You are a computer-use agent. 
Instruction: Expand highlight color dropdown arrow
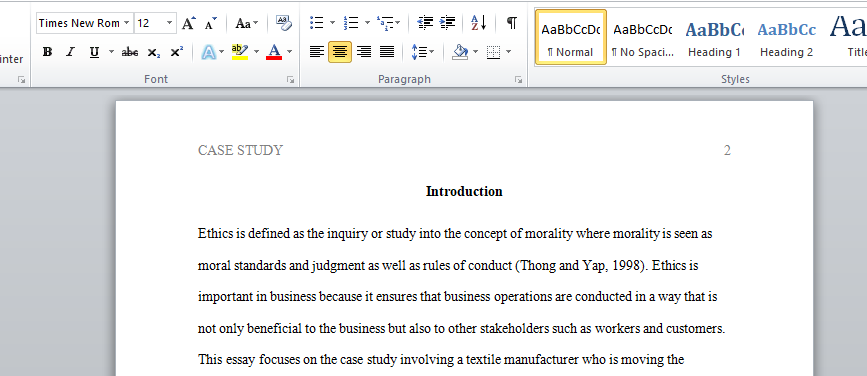pyautogui.click(x=256, y=52)
